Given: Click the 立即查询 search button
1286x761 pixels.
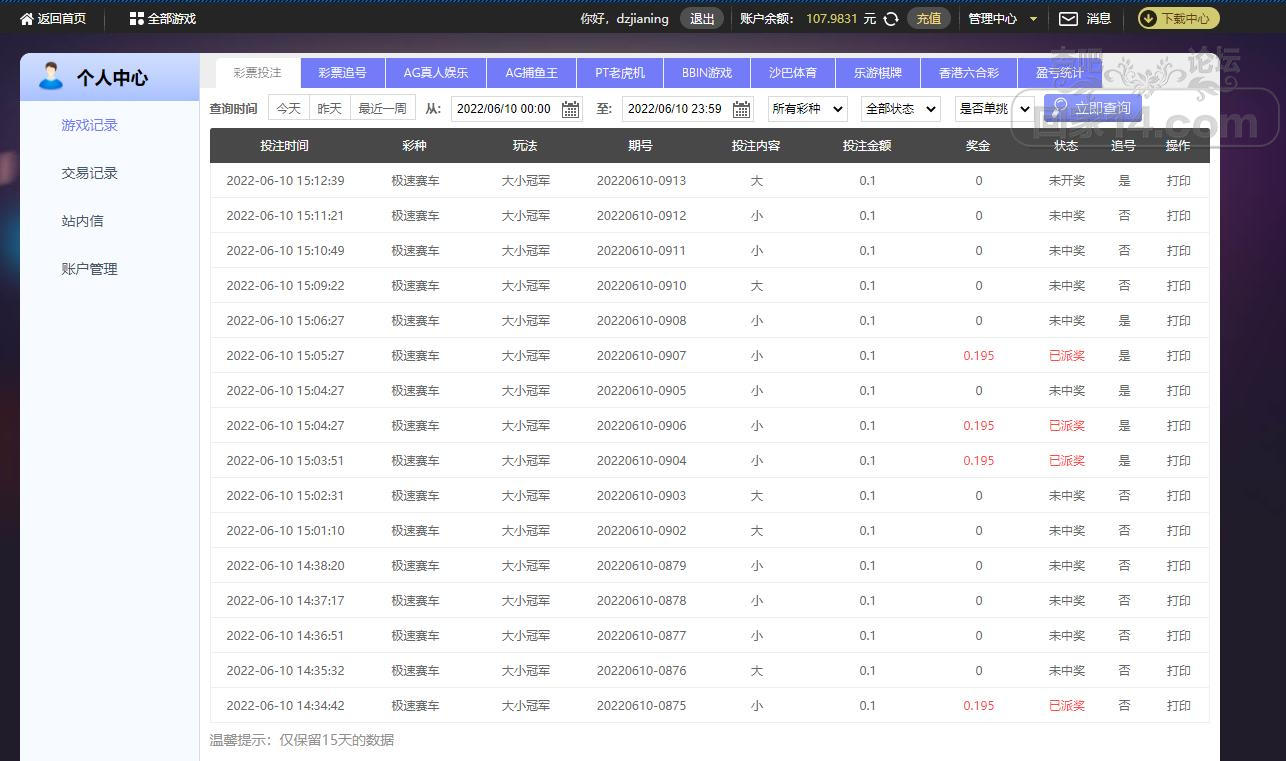Looking at the screenshot, I should pos(1092,108).
